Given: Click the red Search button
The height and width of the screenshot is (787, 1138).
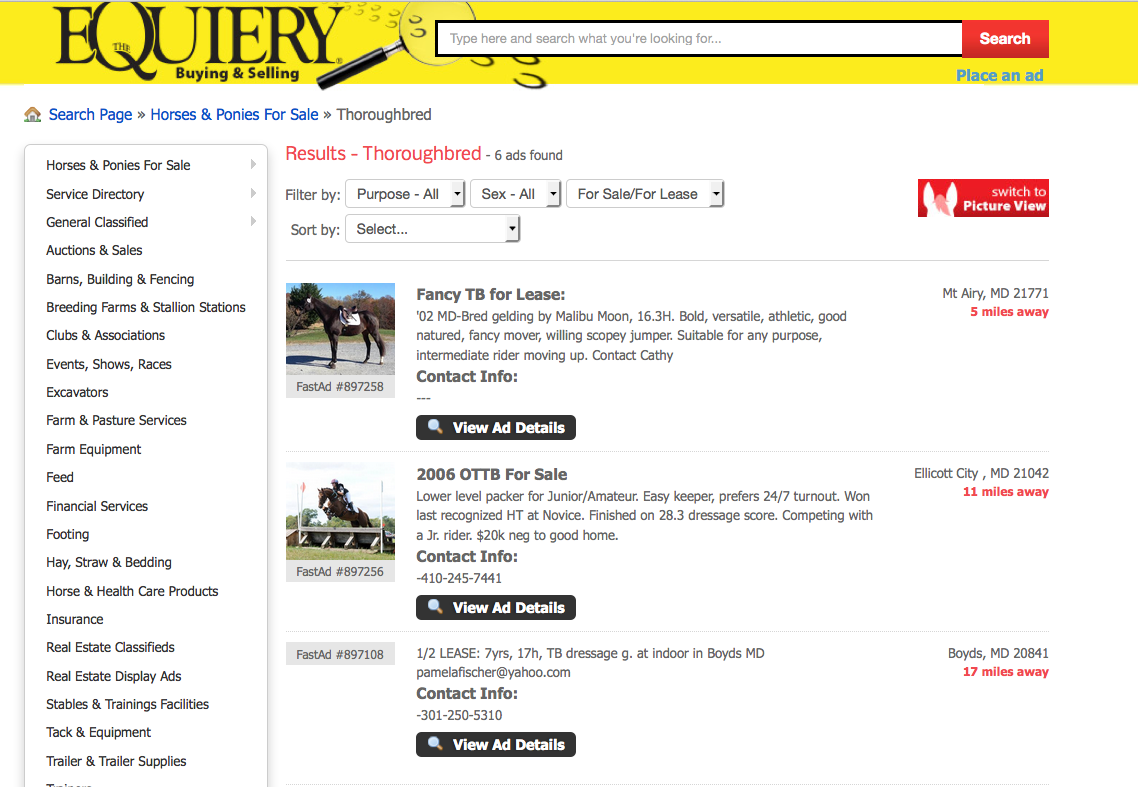Looking at the screenshot, I should [x=1004, y=39].
